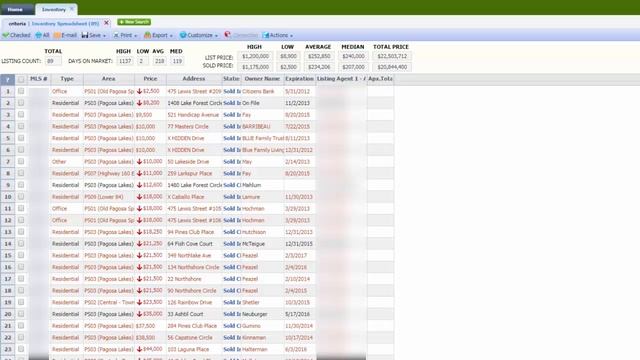Click the help question mark grid corner

point(7,79)
